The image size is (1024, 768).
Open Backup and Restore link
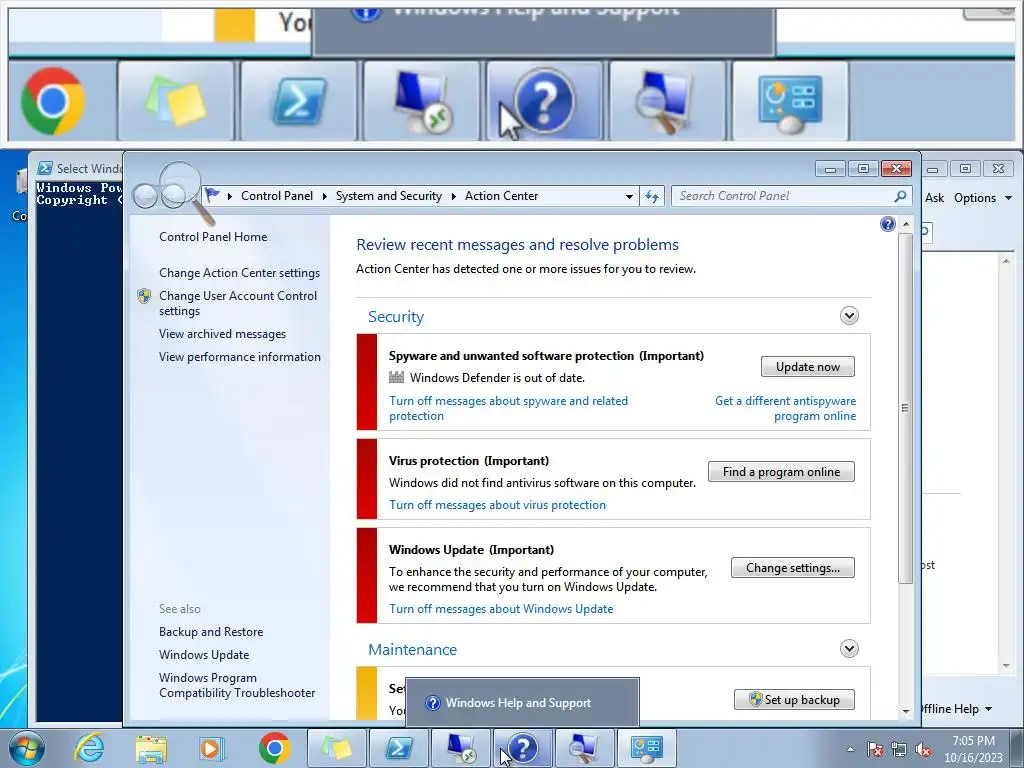point(211,632)
